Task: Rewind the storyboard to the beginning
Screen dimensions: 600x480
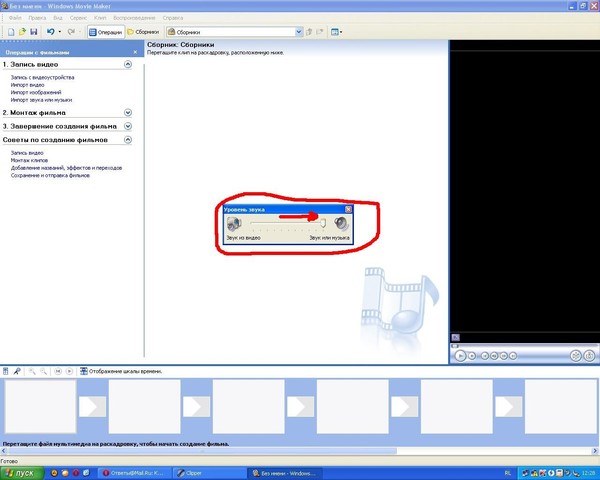Action: click(x=58, y=371)
